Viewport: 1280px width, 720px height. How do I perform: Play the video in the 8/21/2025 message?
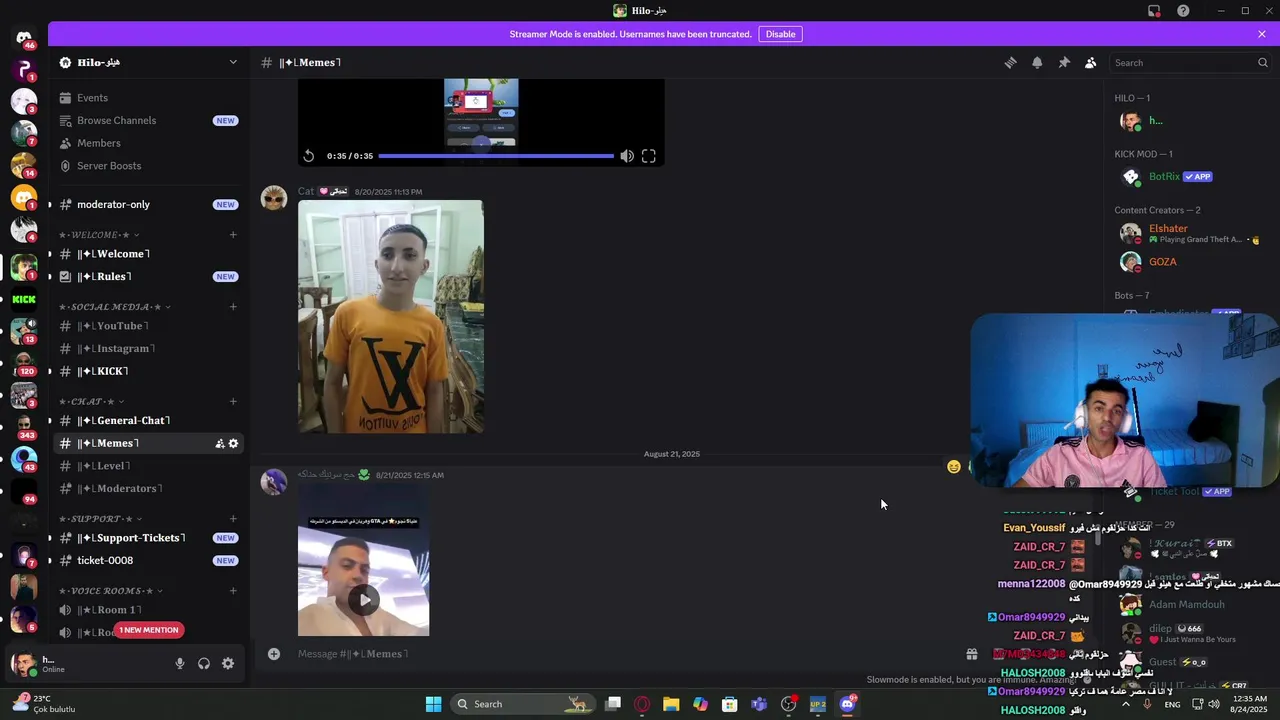point(364,599)
